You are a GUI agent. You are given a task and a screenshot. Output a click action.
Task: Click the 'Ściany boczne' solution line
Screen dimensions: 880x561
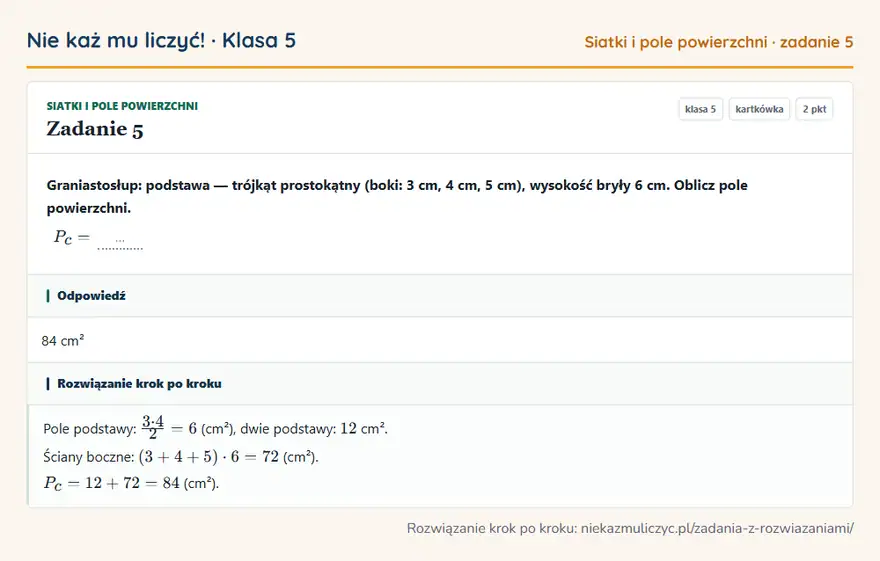181,457
